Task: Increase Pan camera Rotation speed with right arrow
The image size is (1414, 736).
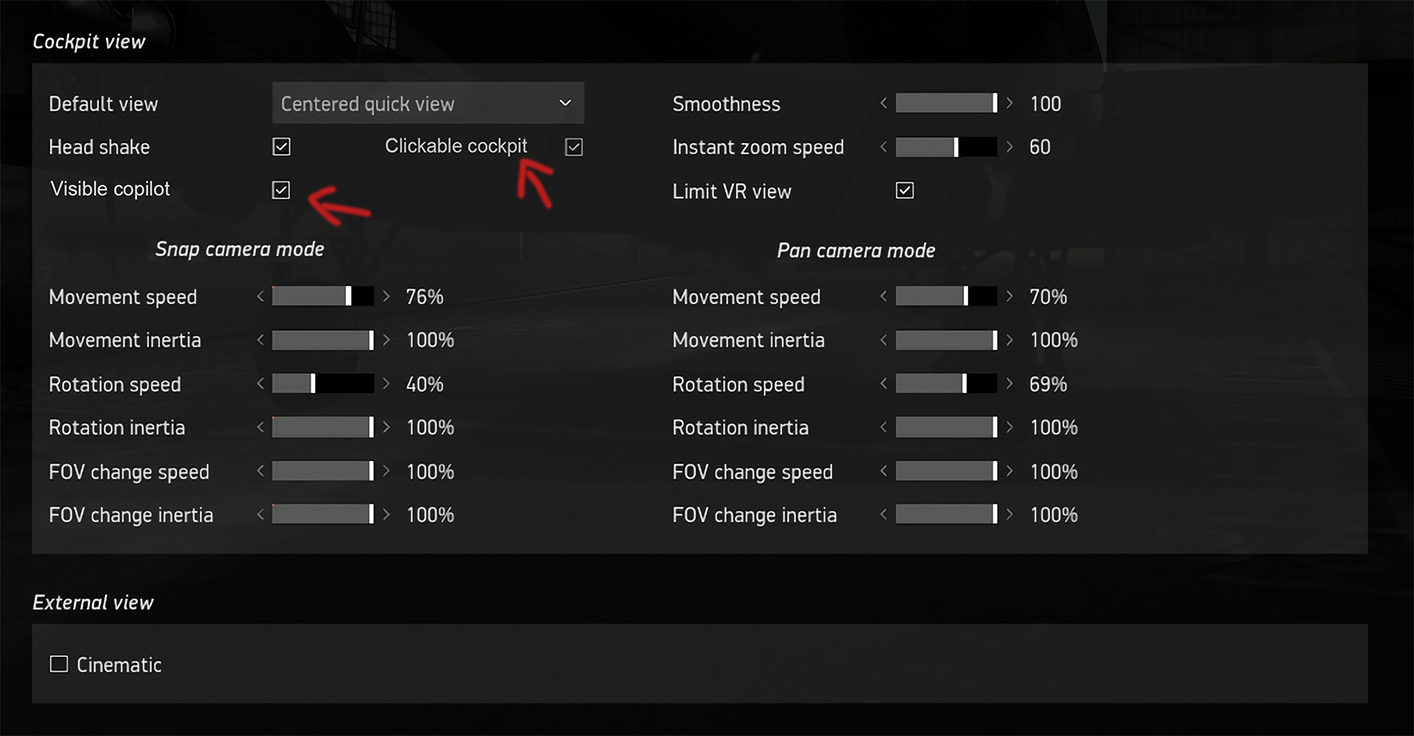Action: (x=1010, y=384)
